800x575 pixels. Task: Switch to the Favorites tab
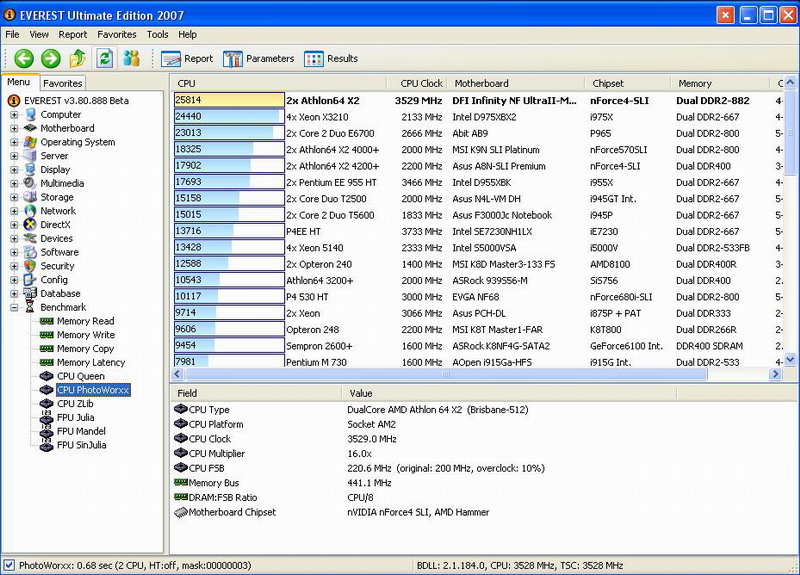63,83
